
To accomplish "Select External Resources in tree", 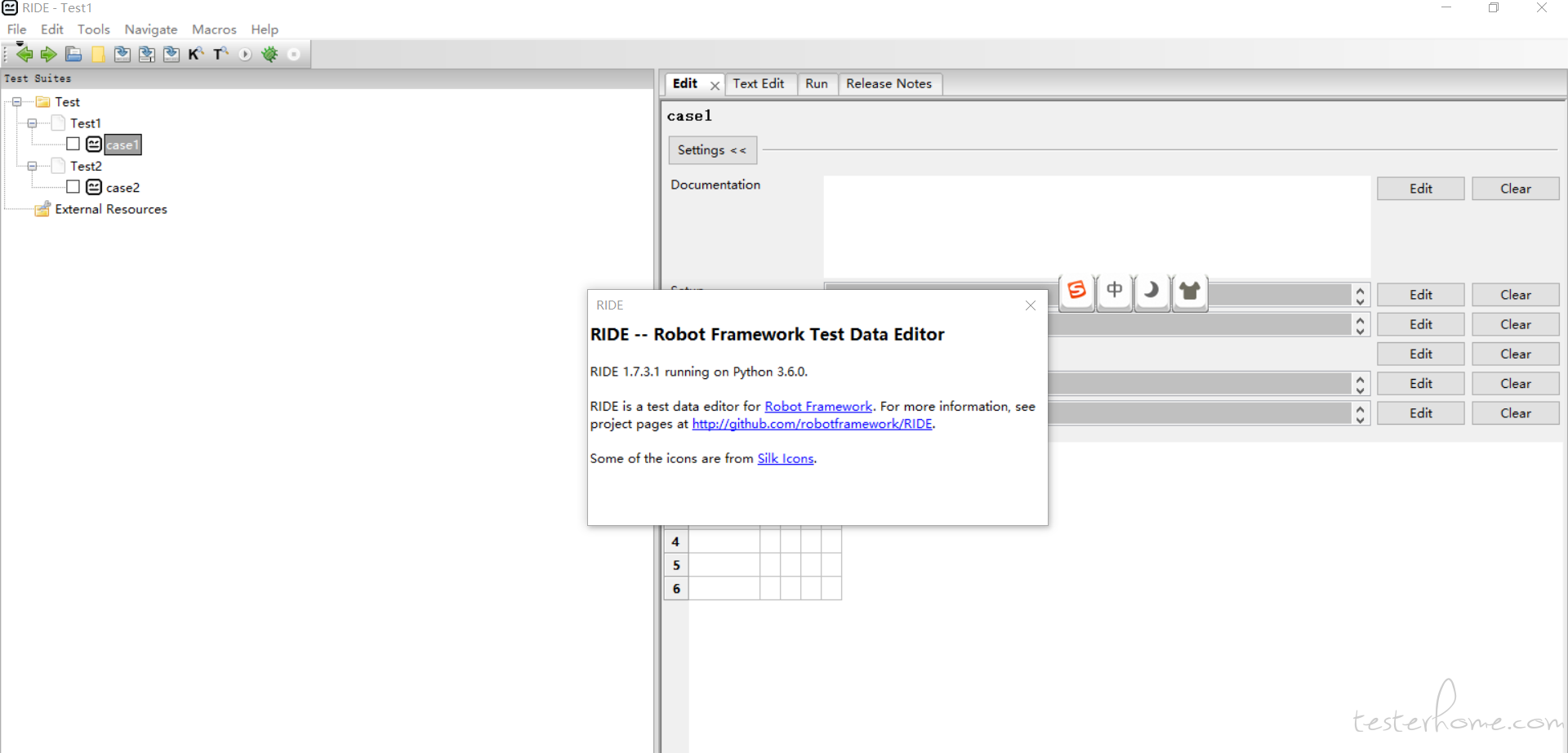I will pos(111,209).
